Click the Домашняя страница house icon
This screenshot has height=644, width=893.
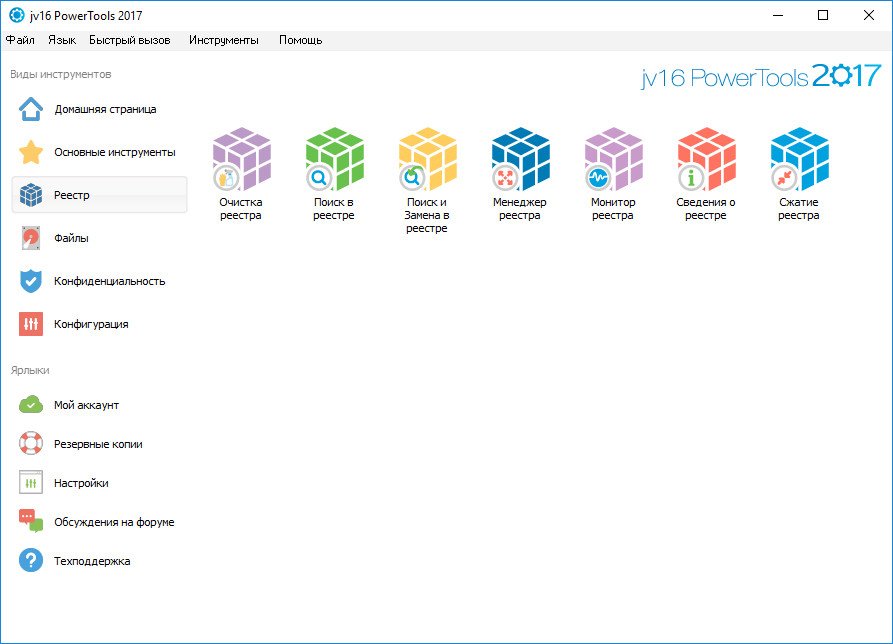[x=31, y=109]
